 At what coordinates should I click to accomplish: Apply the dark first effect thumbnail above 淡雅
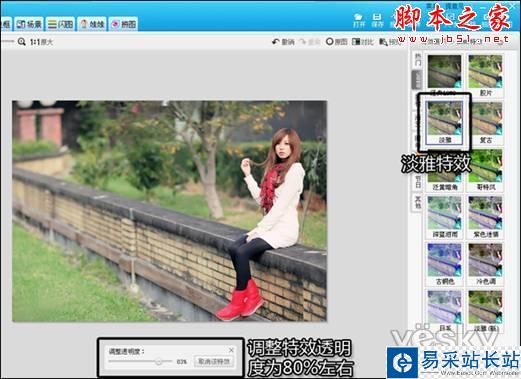pos(445,75)
